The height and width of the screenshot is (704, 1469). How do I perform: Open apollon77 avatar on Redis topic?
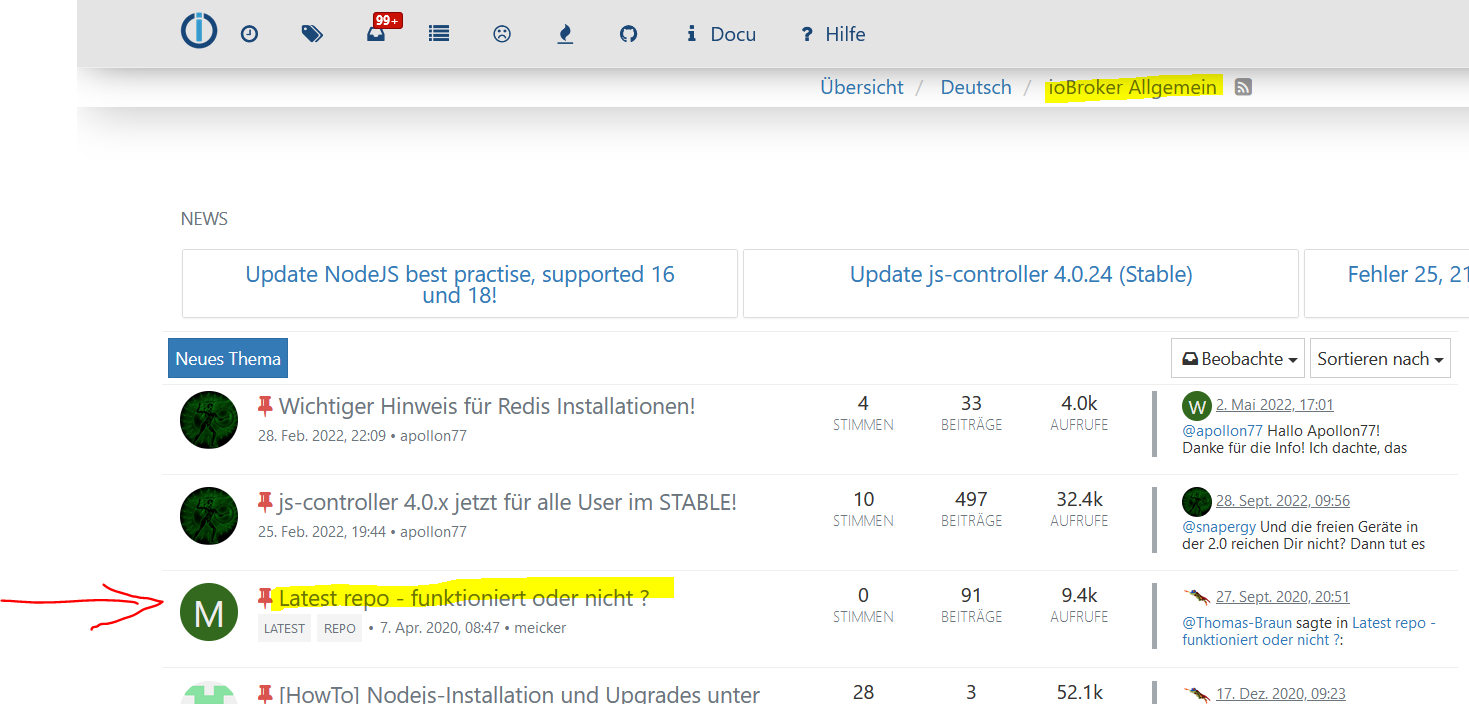(x=209, y=420)
